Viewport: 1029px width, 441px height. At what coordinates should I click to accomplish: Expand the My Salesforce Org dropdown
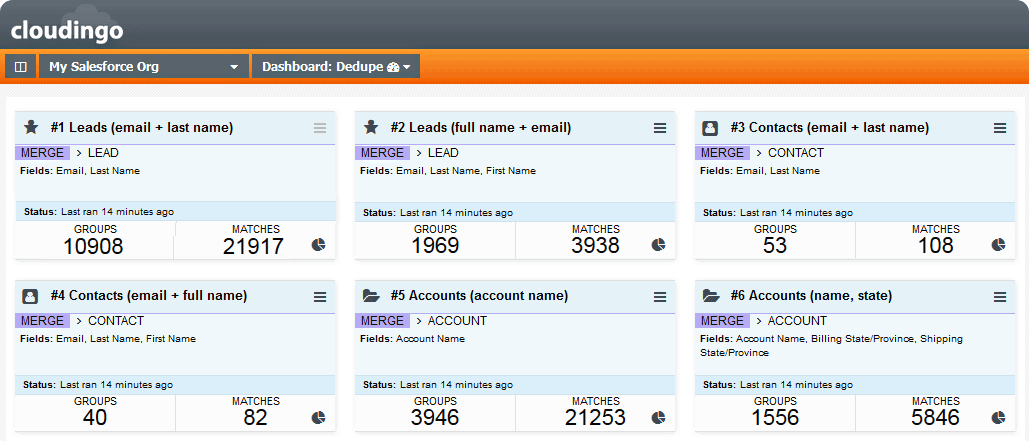click(x=144, y=67)
